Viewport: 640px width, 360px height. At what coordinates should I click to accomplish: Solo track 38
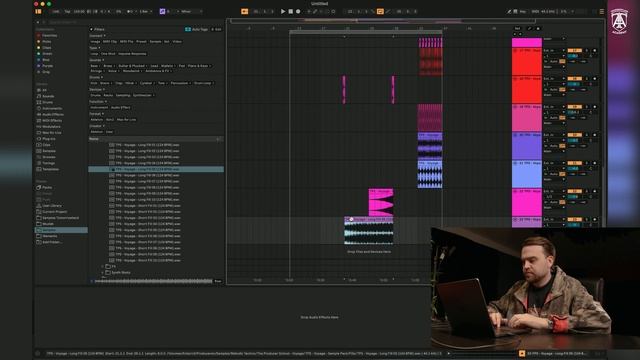[587, 79]
